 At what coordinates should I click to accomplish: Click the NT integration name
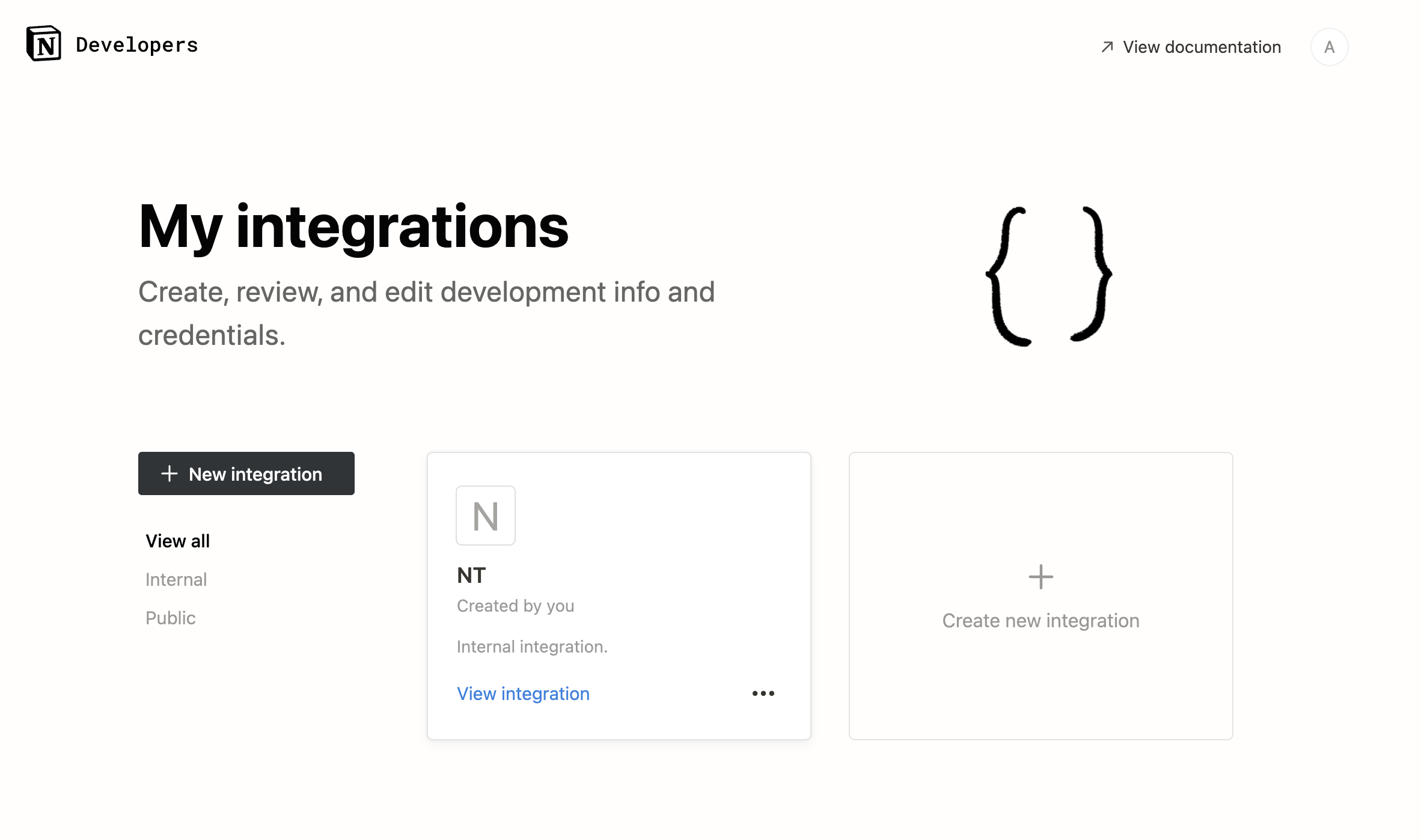click(x=471, y=575)
